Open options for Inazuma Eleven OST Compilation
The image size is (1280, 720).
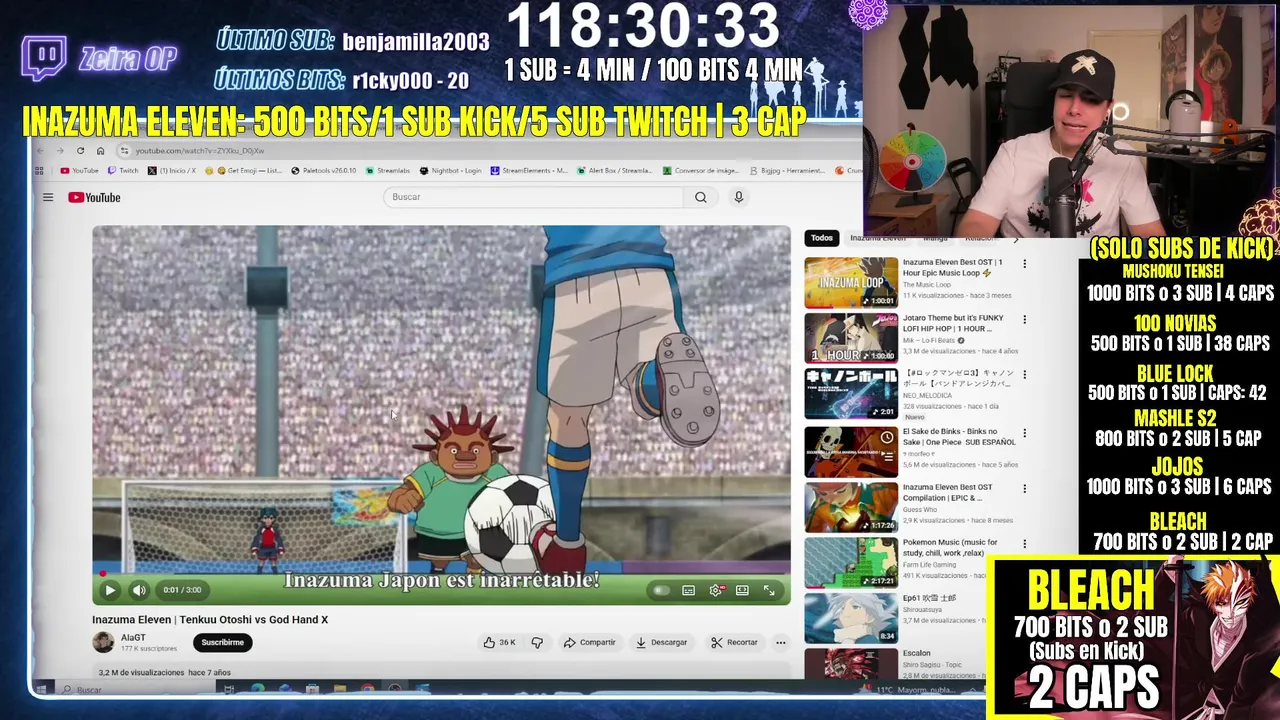tap(1024, 489)
